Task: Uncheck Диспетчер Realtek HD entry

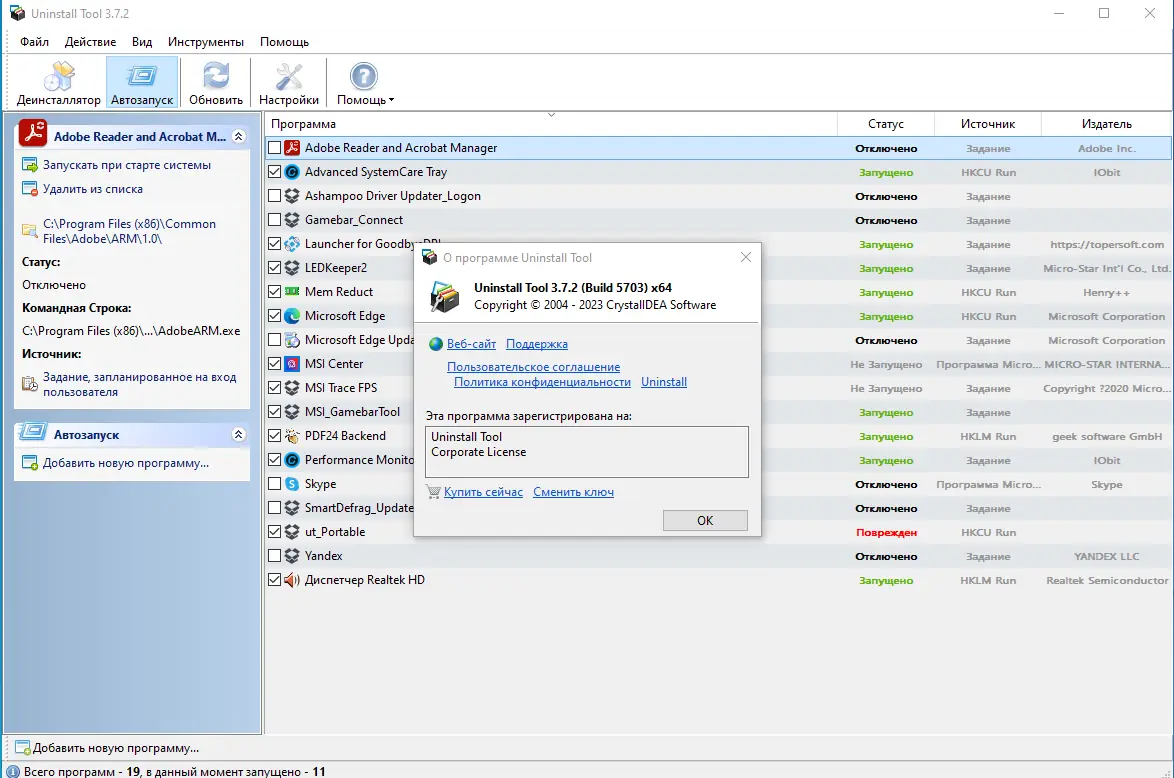Action: coord(275,579)
